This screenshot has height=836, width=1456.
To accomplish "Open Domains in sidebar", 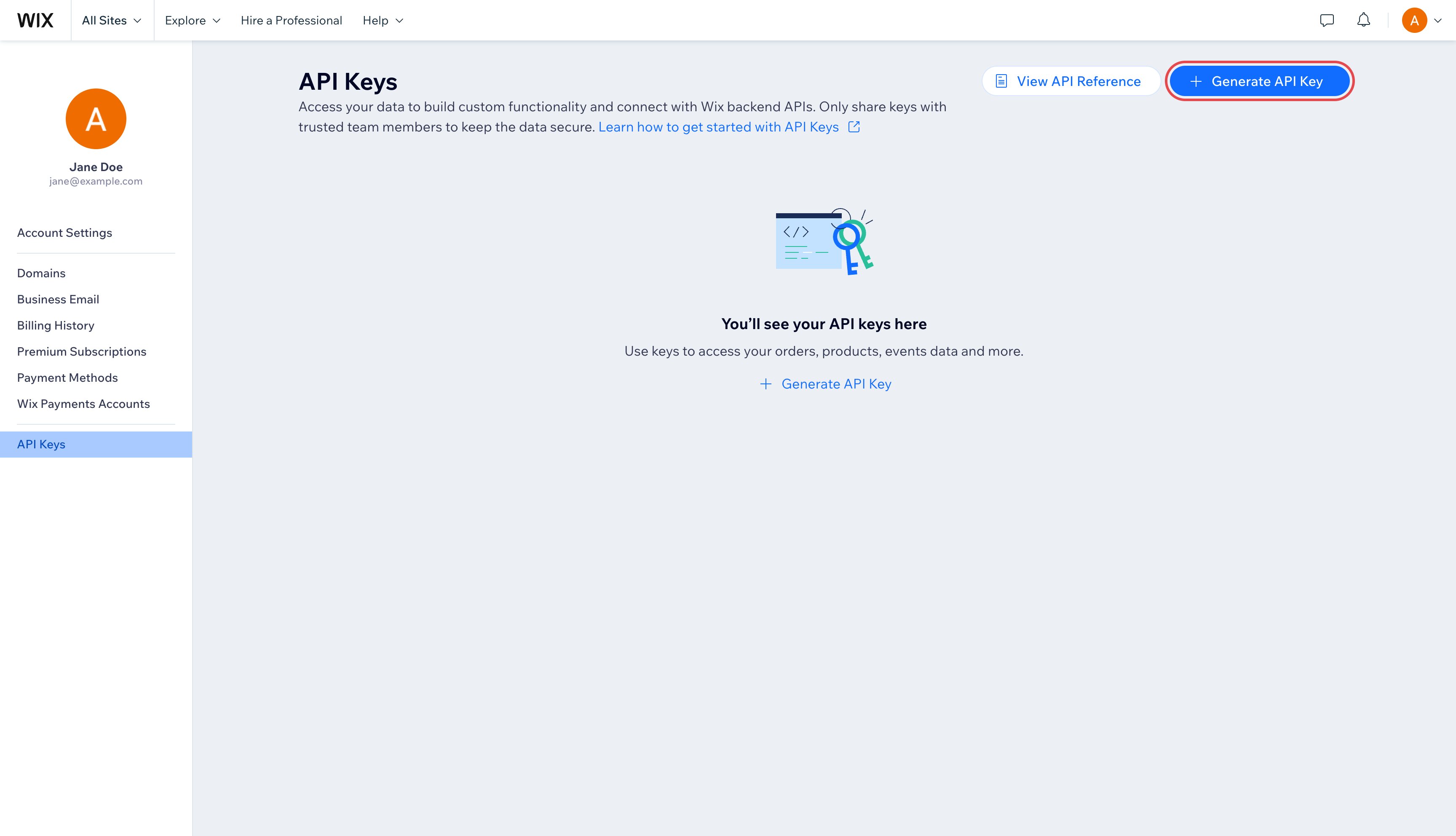I will point(41,273).
